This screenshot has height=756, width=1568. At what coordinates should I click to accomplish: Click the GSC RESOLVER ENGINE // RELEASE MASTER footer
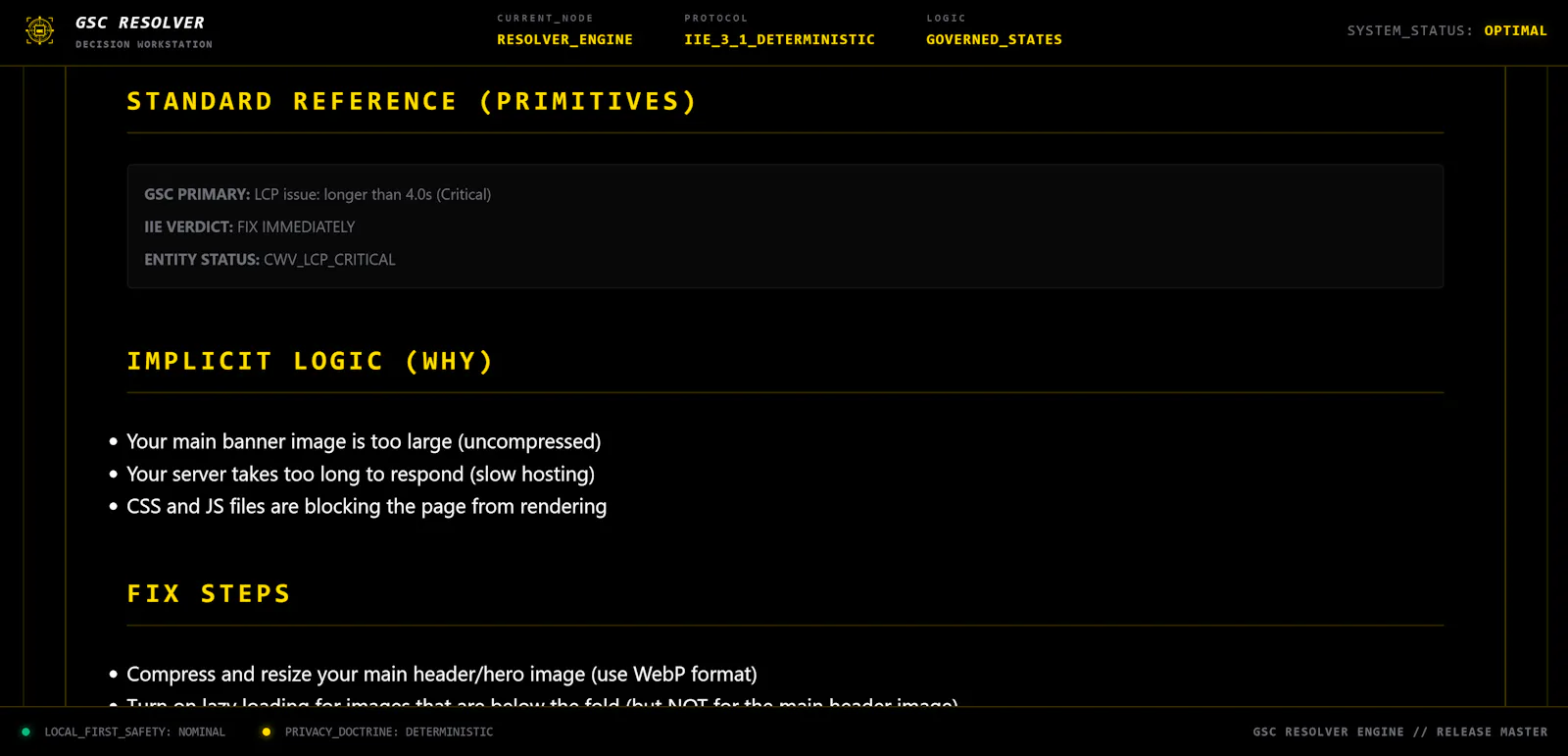point(1400,732)
